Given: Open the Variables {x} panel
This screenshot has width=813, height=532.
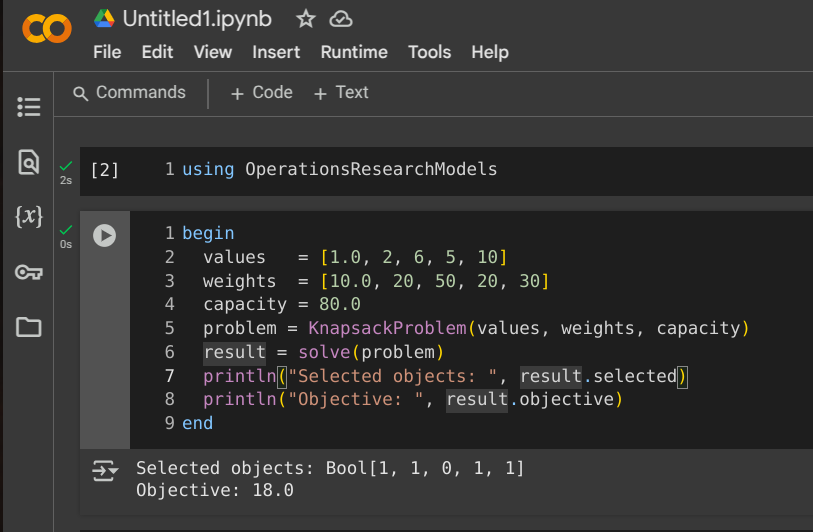Looking at the screenshot, I should tap(29, 216).
